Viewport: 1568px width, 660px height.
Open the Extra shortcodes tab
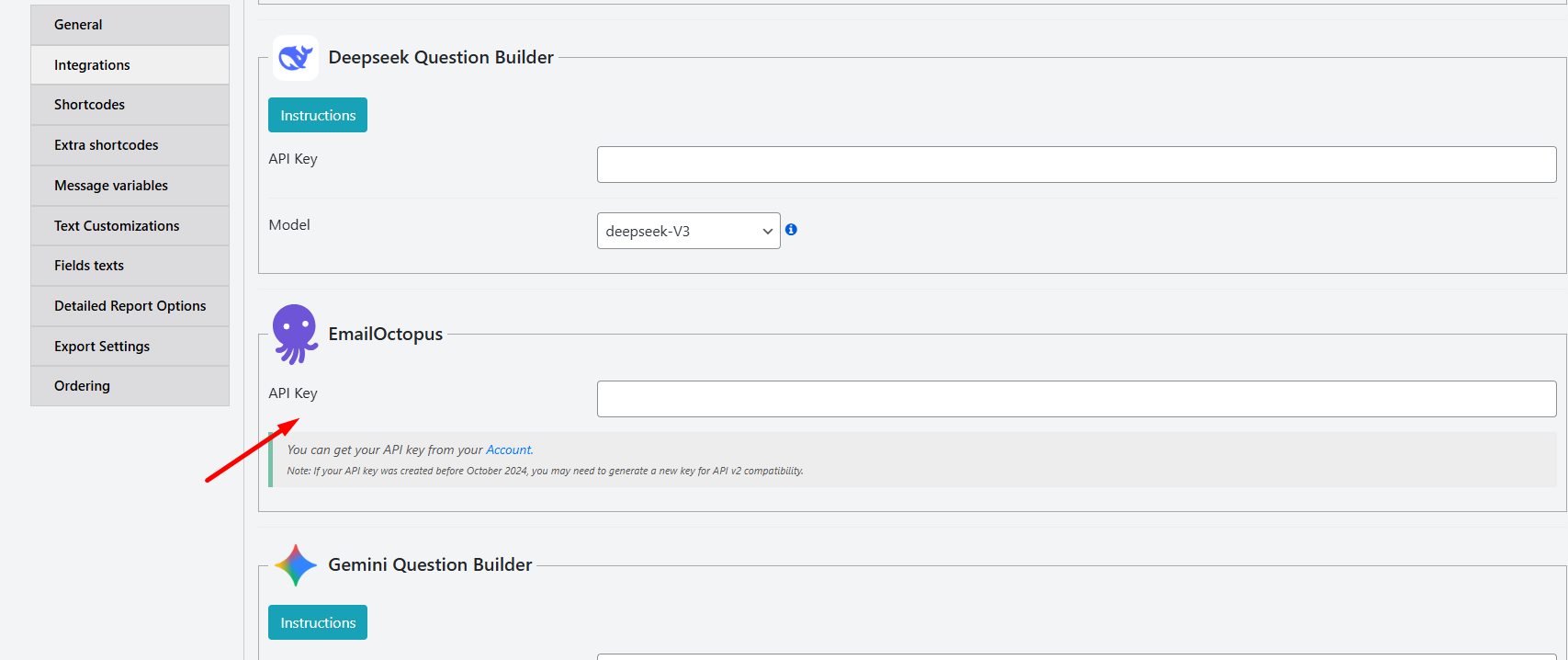[130, 145]
